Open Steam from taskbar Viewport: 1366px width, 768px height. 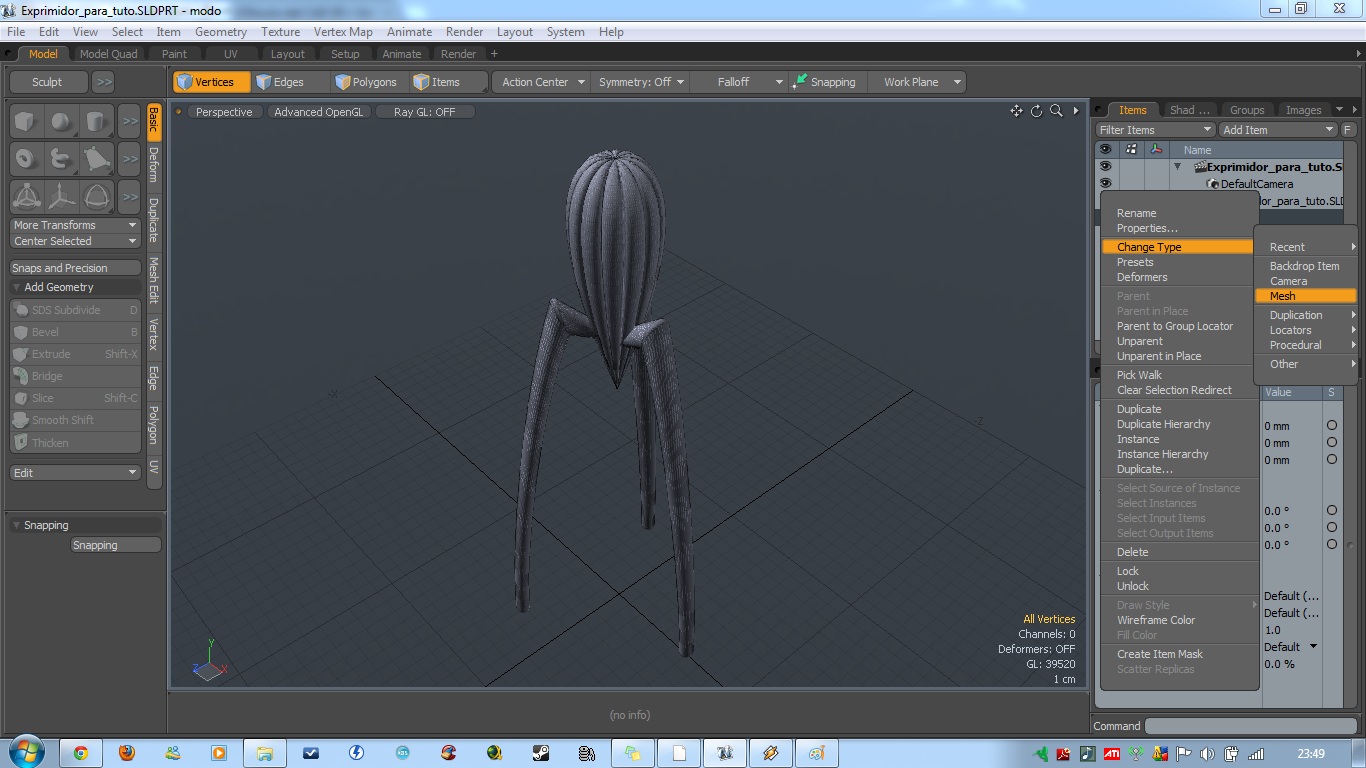(x=540, y=753)
